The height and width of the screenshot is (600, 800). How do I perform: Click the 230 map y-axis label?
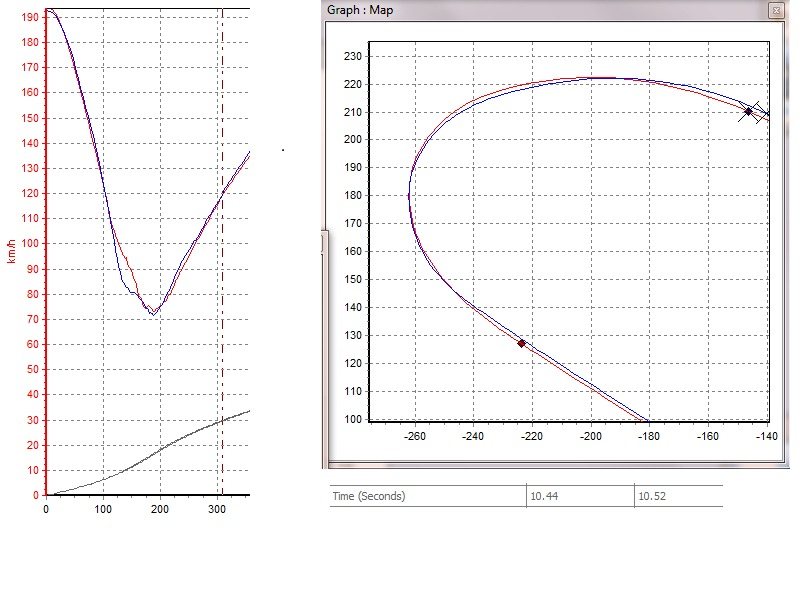click(x=353, y=56)
